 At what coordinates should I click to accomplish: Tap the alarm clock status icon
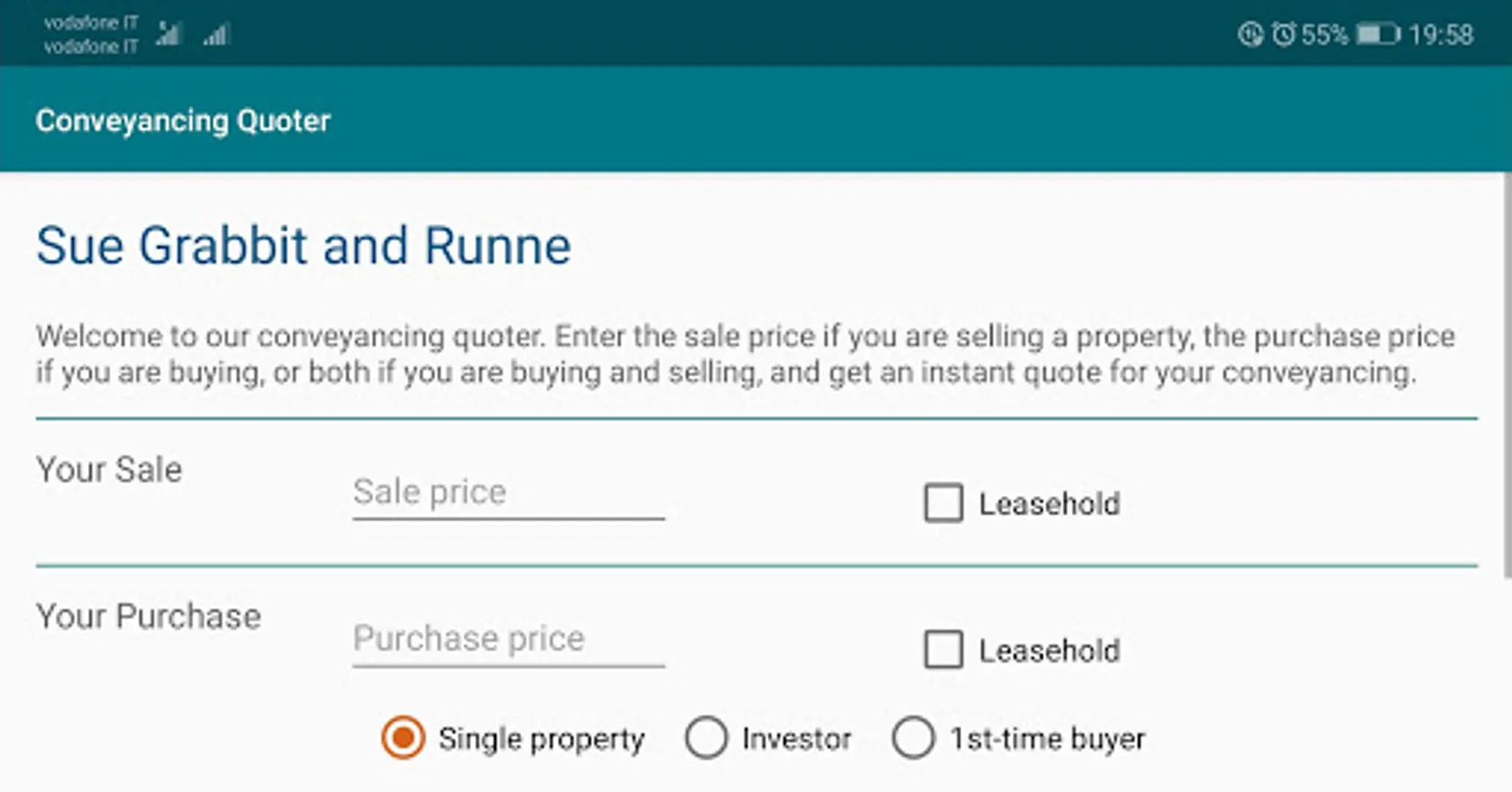click(x=1283, y=34)
